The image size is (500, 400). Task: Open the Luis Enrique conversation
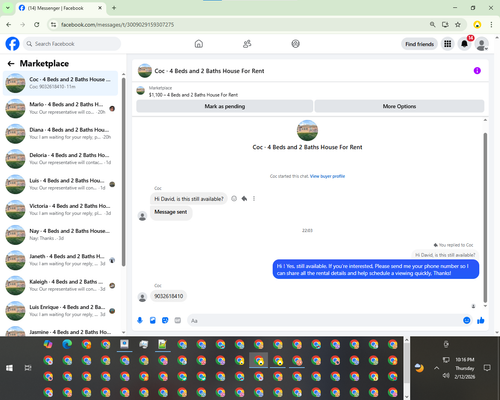60,311
